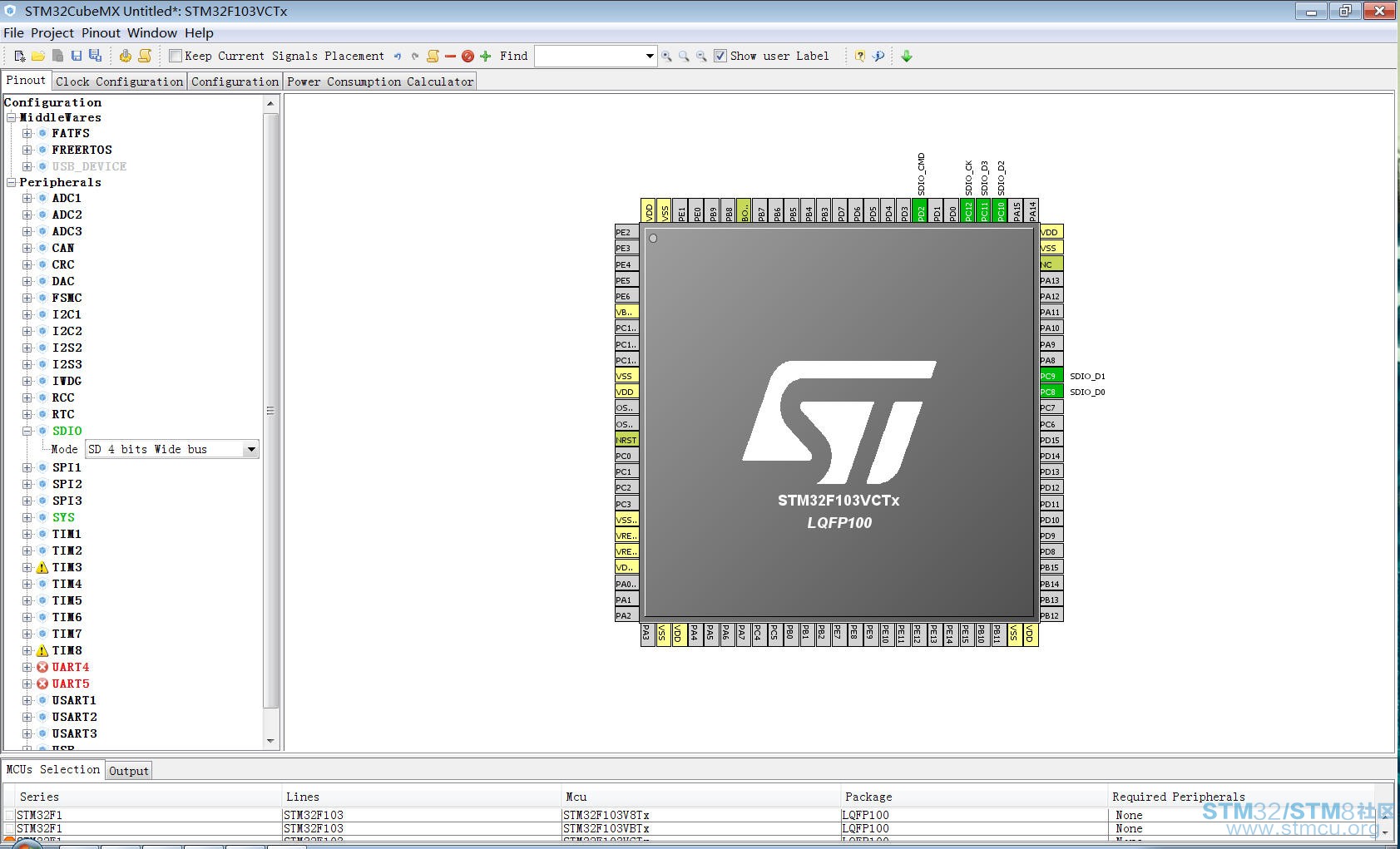1400x849 pixels.
Task: Open the Window menu
Action: (152, 32)
